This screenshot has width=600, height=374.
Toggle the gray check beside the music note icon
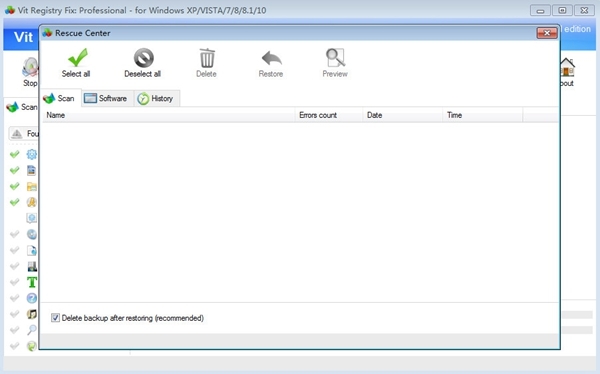pos(15,314)
